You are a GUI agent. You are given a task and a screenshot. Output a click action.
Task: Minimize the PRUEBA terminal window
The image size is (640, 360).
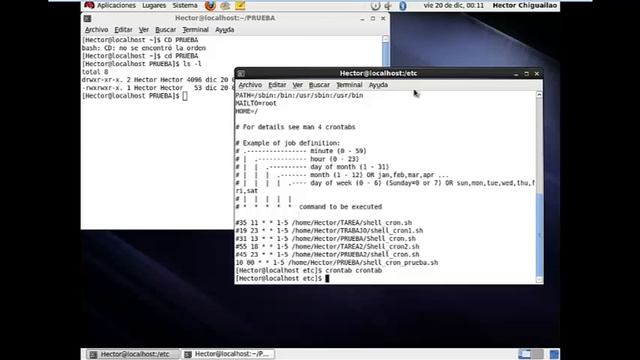(362, 19)
